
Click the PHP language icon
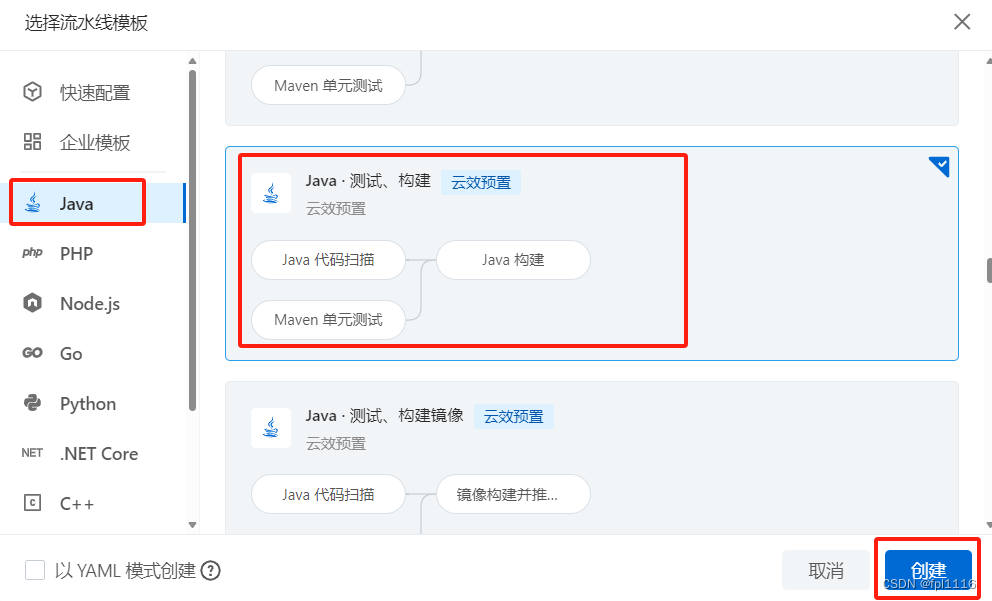pos(31,253)
